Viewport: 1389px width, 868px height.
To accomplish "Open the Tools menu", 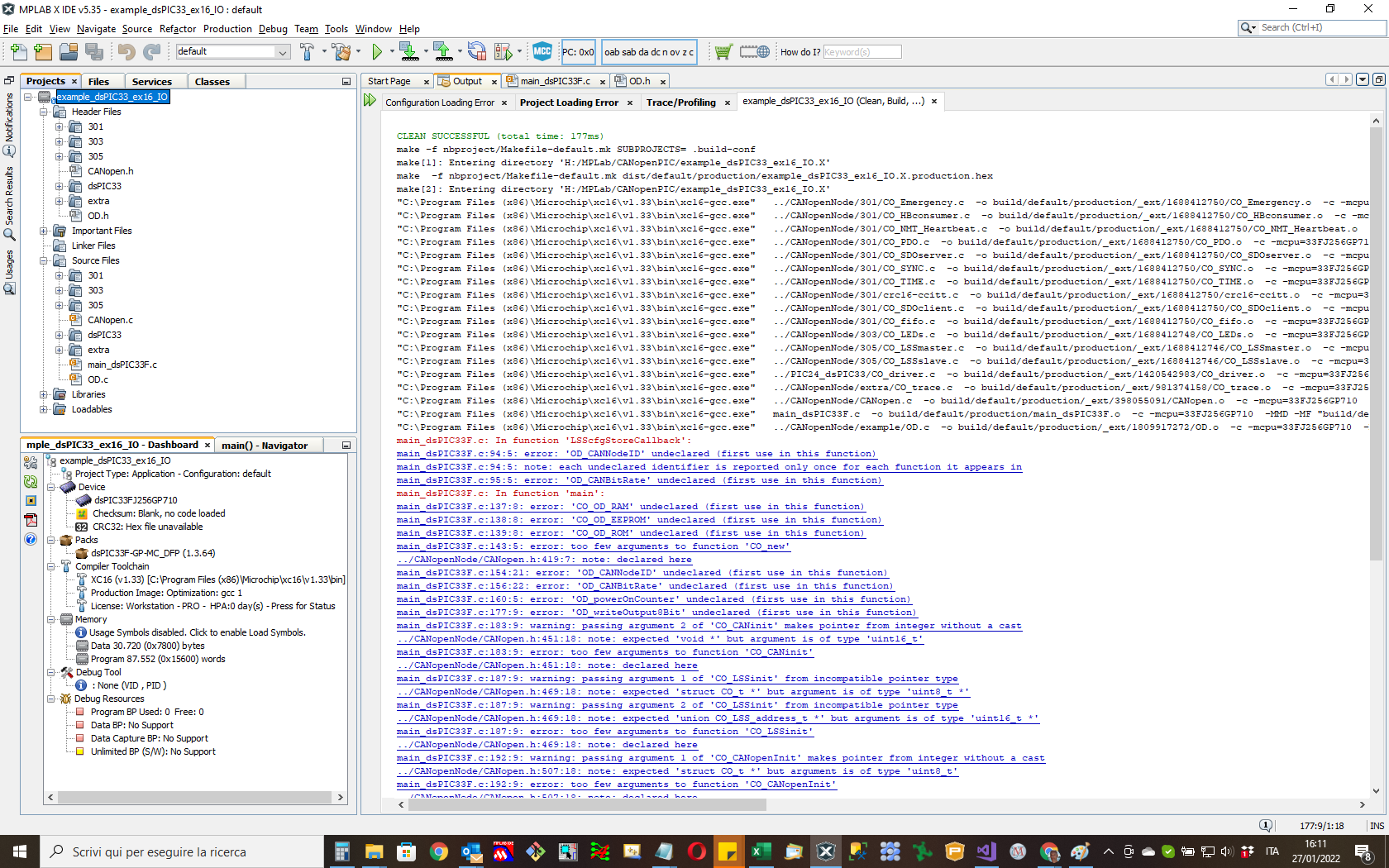I will click(336, 28).
